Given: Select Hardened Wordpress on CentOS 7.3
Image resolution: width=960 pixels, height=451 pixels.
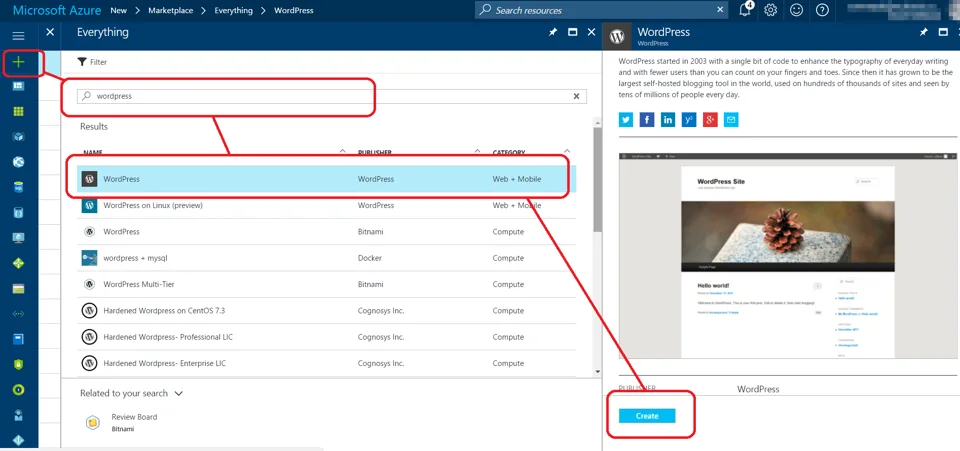Looking at the screenshot, I should click(x=326, y=311).
